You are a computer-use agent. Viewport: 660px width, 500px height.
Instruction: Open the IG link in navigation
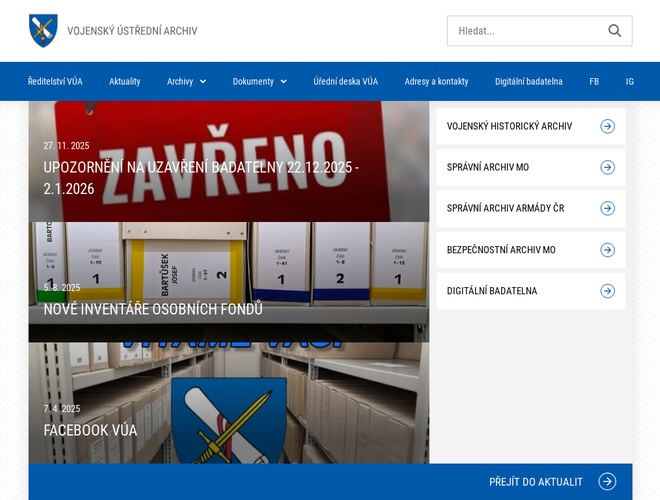[x=630, y=81]
